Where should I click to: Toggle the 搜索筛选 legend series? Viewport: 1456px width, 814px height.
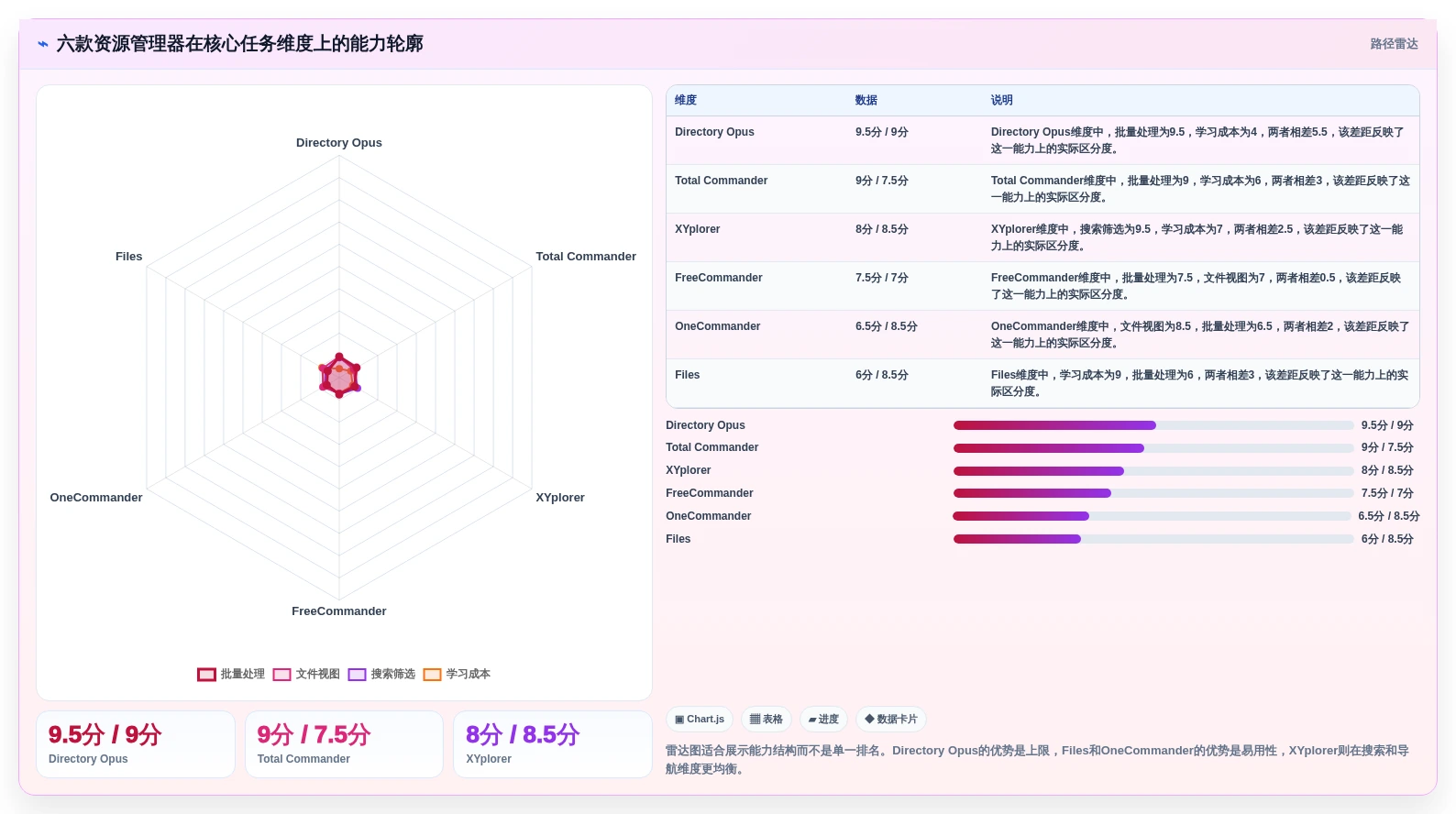pos(381,674)
